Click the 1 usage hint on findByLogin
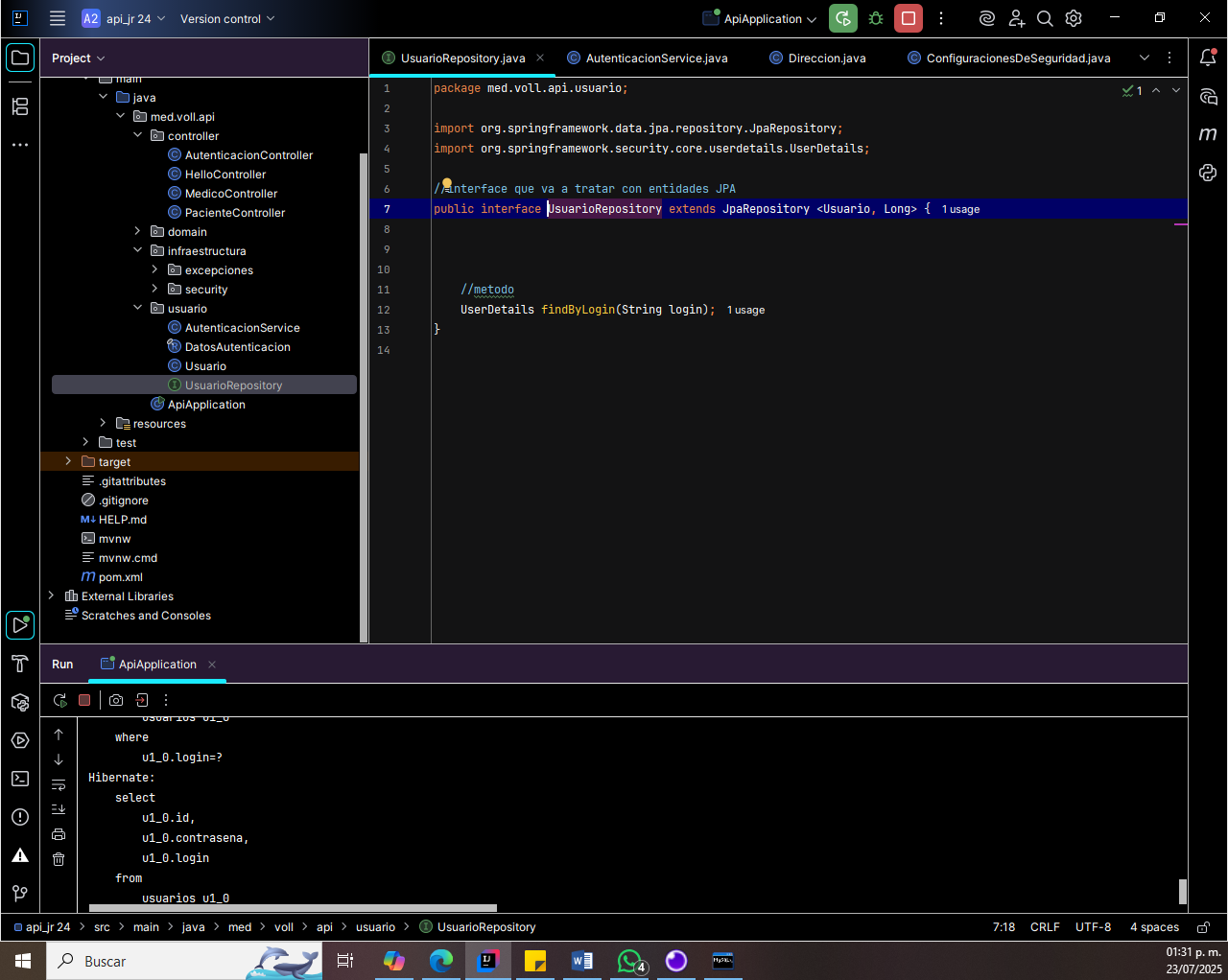Screen dimensions: 1228x980 [745, 310]
